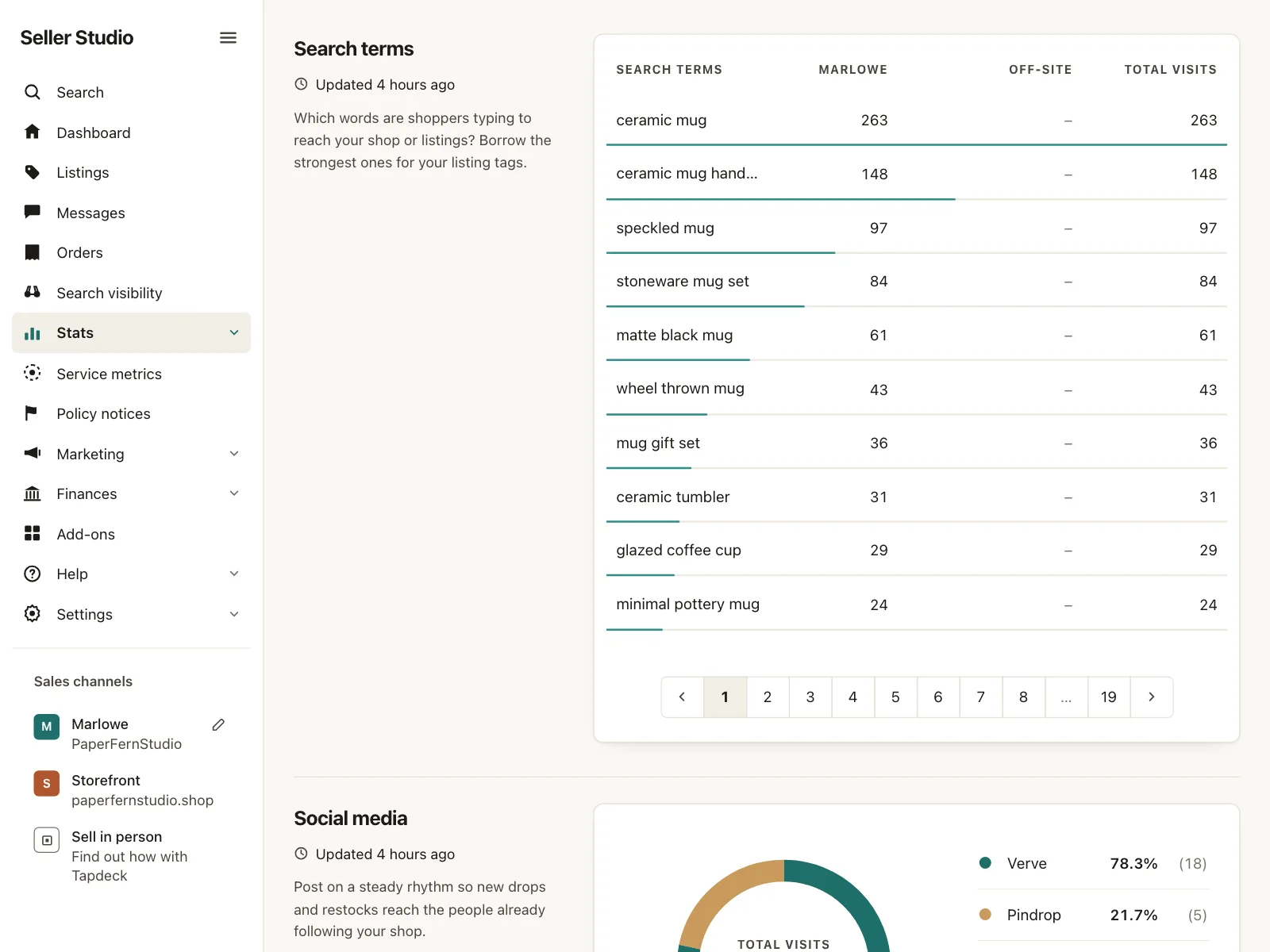
Task: Click the Search magnifier icon in sidebar
Action: (33, 92)
